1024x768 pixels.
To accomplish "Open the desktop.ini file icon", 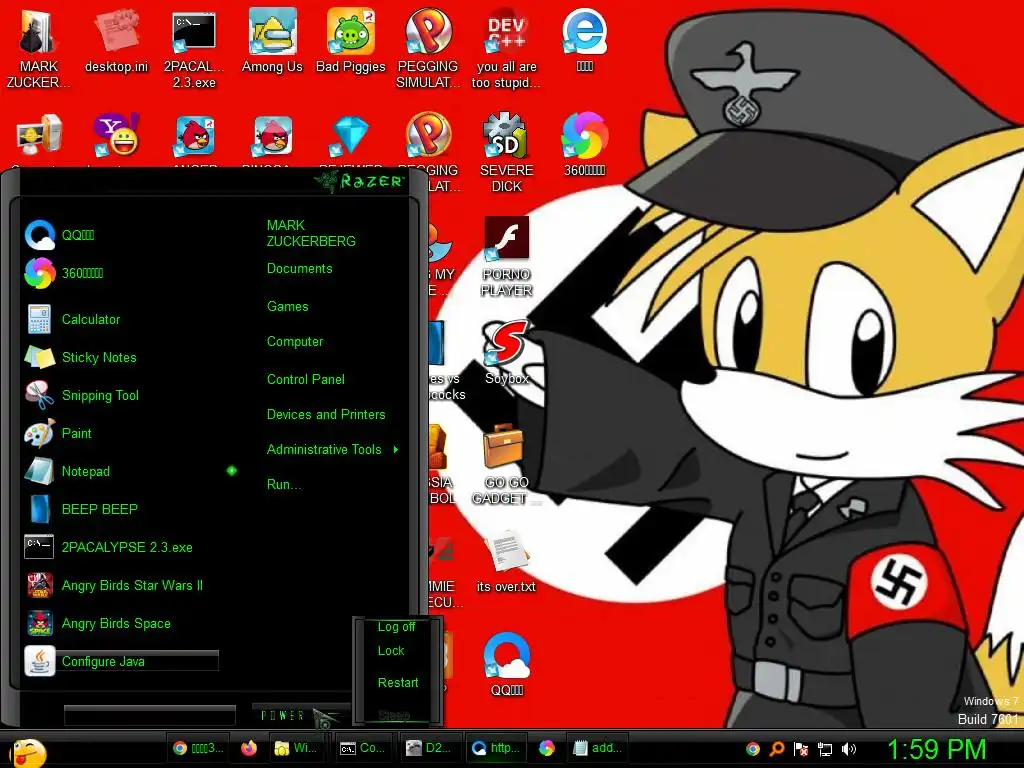I will (x=116, y=42).
